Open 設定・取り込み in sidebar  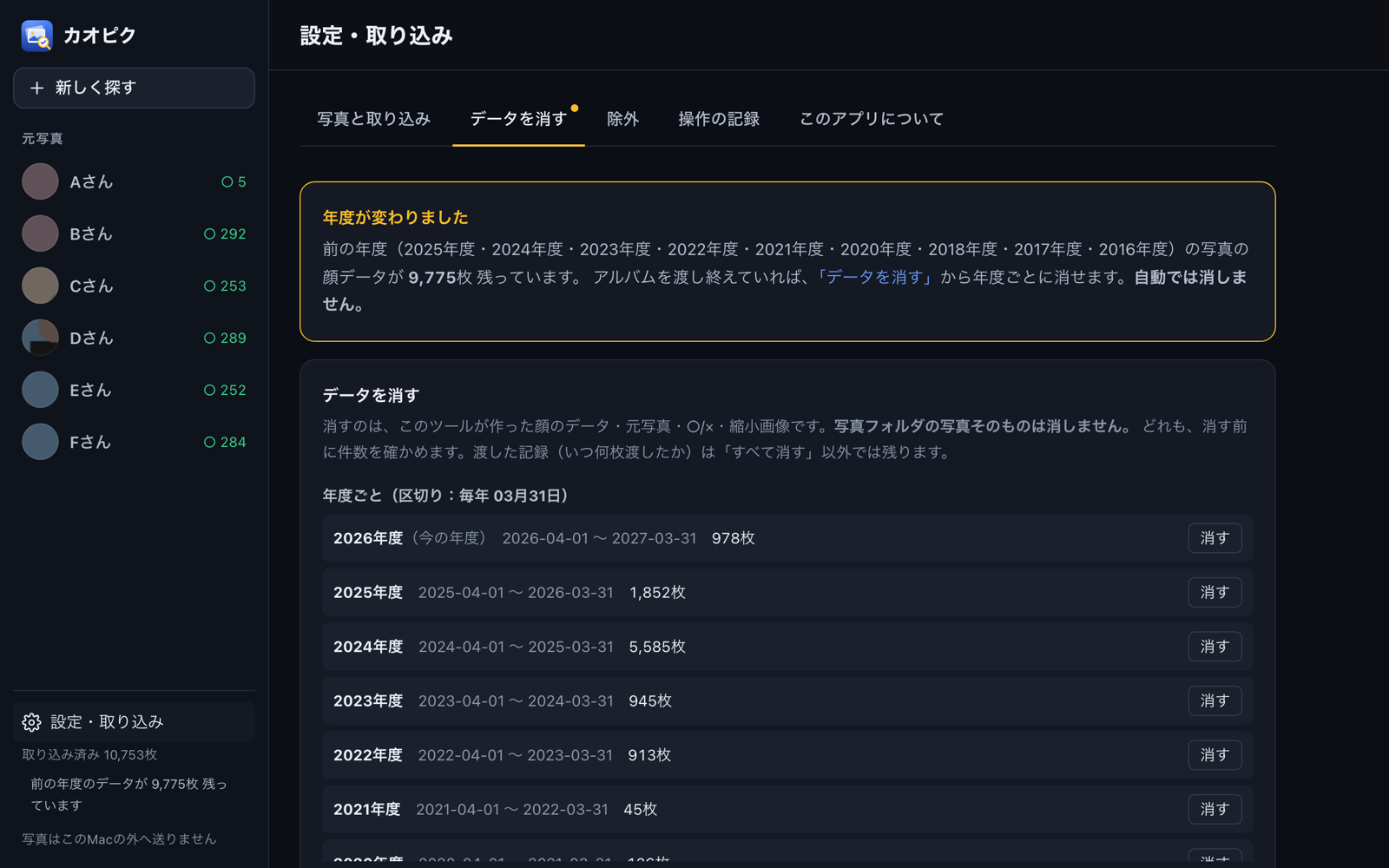click(x=134, y=722)
